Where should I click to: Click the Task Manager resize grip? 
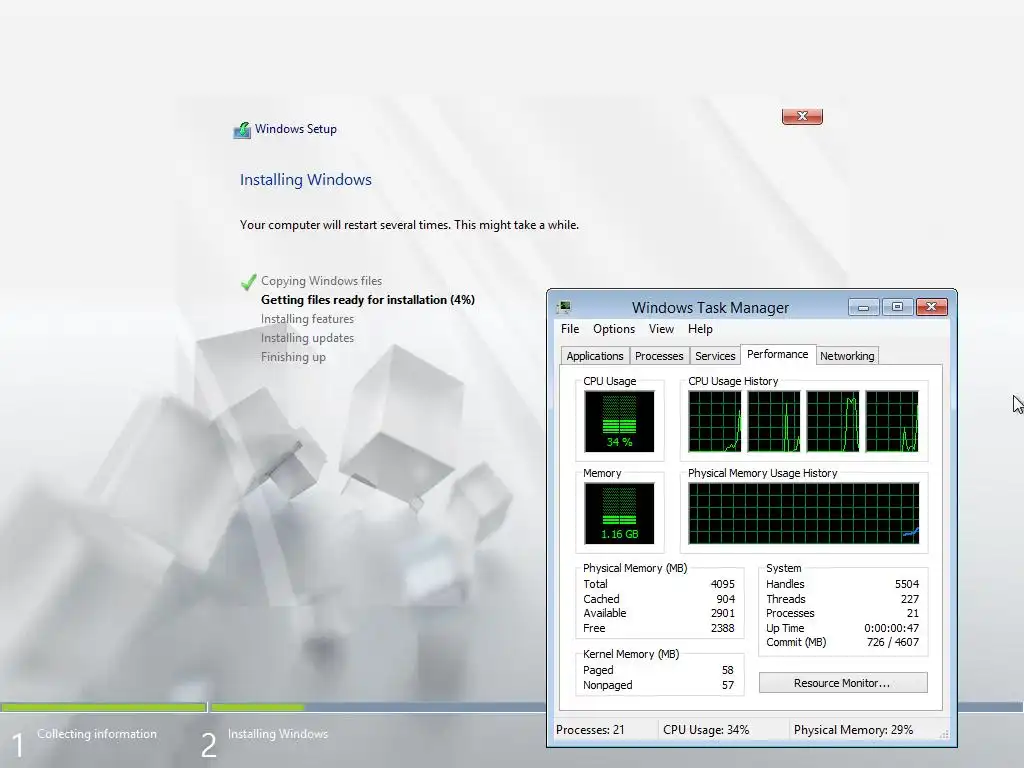point(944,734)
